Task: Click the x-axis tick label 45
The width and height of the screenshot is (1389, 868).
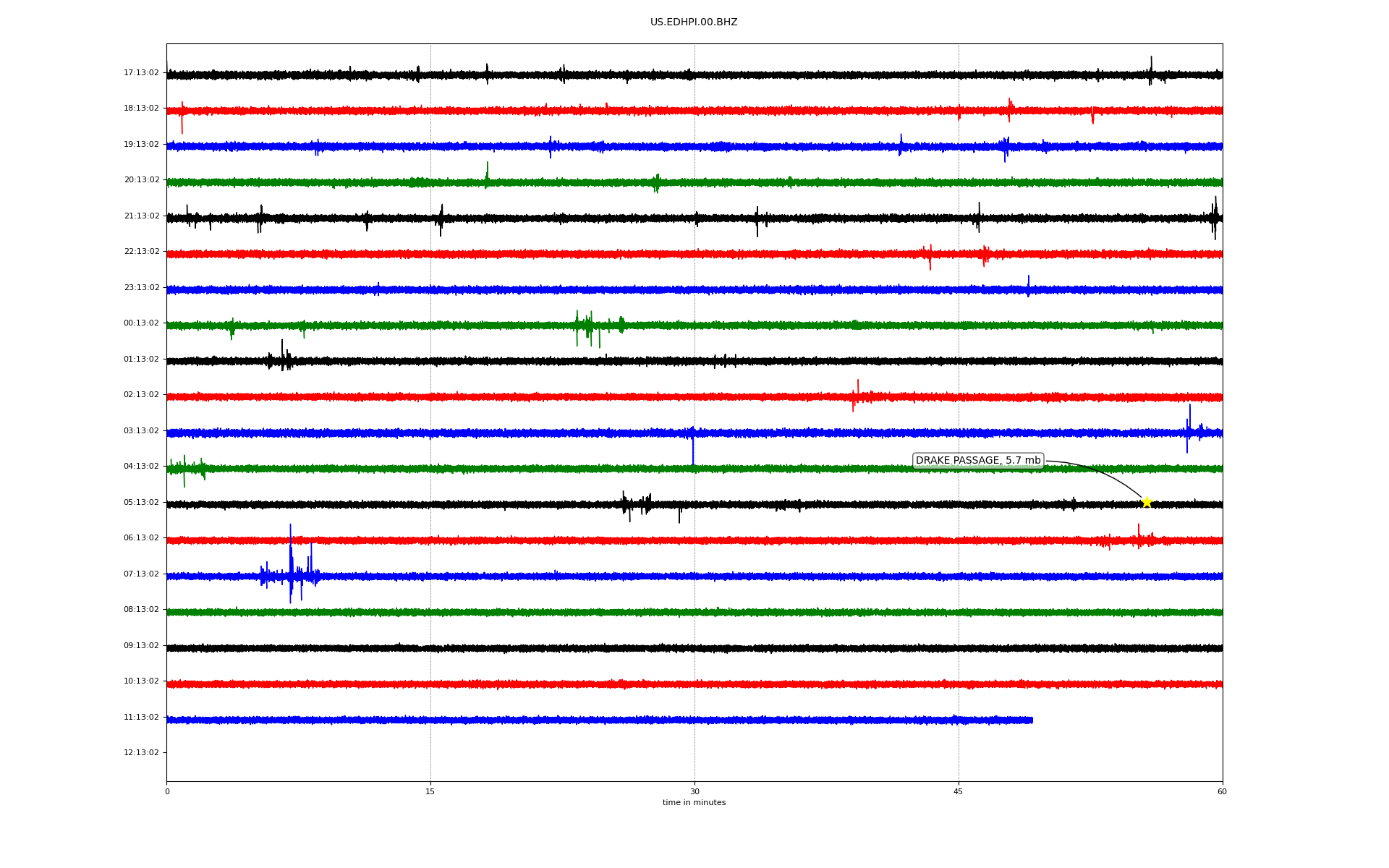Action: [x=959, y=791]
